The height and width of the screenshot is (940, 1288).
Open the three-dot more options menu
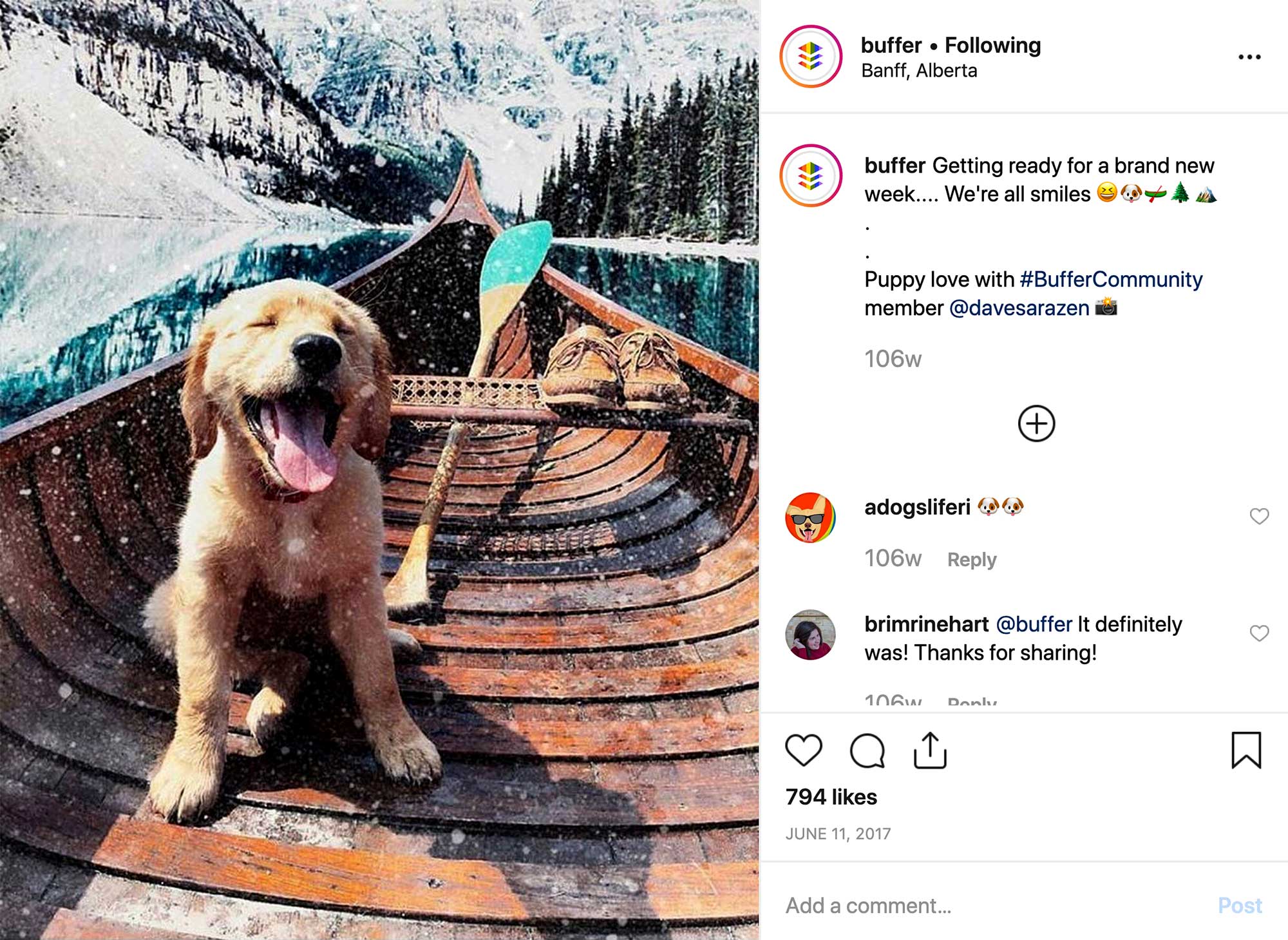click(1249, 57)
